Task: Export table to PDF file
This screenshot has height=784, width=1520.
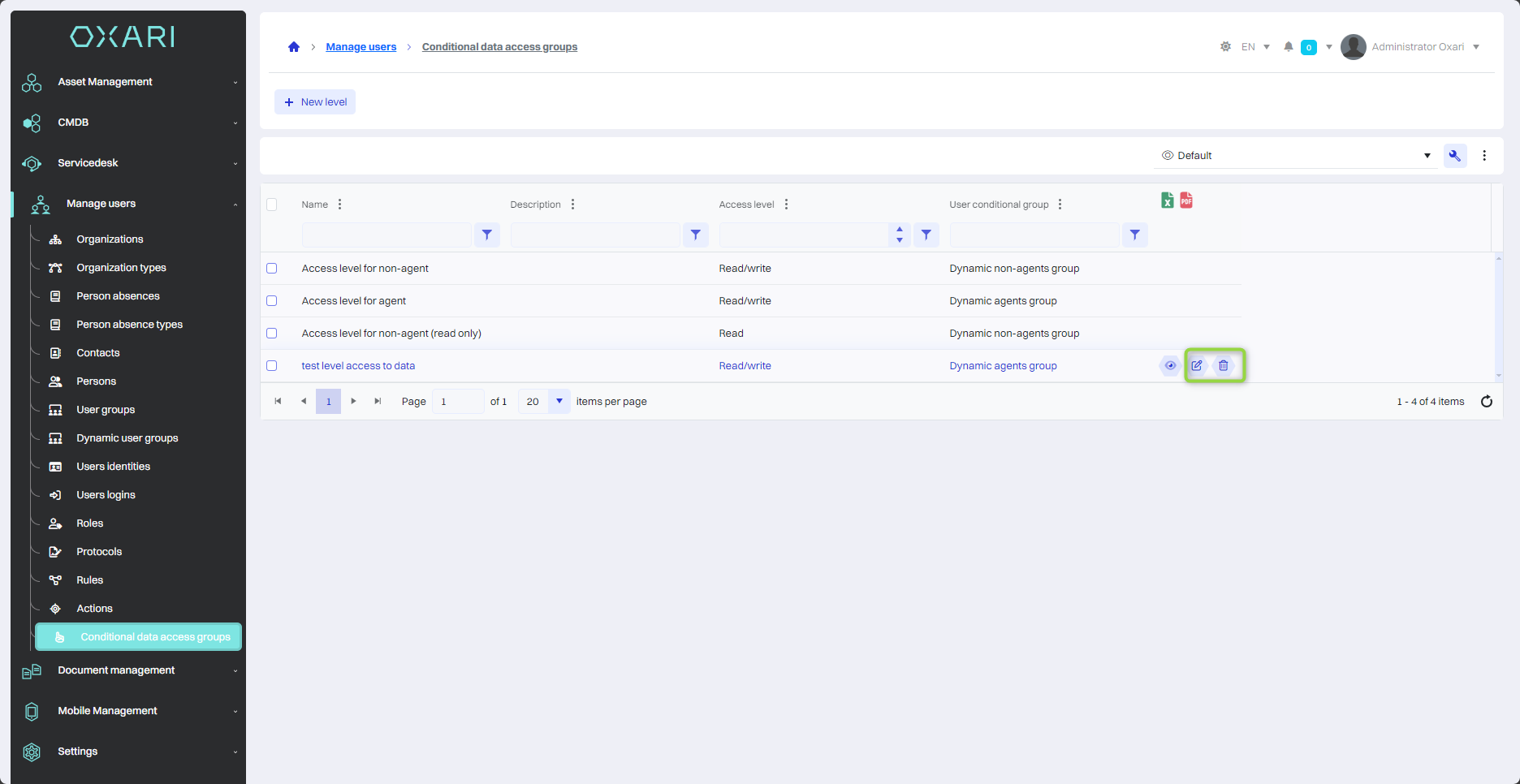Action: pos(1186,200)
